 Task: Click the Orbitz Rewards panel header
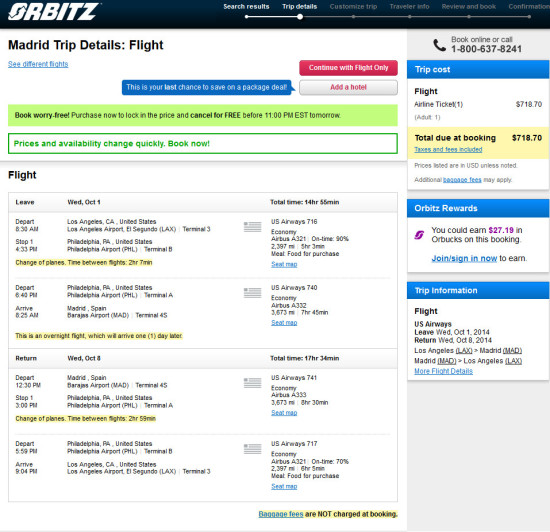[478, 208]
